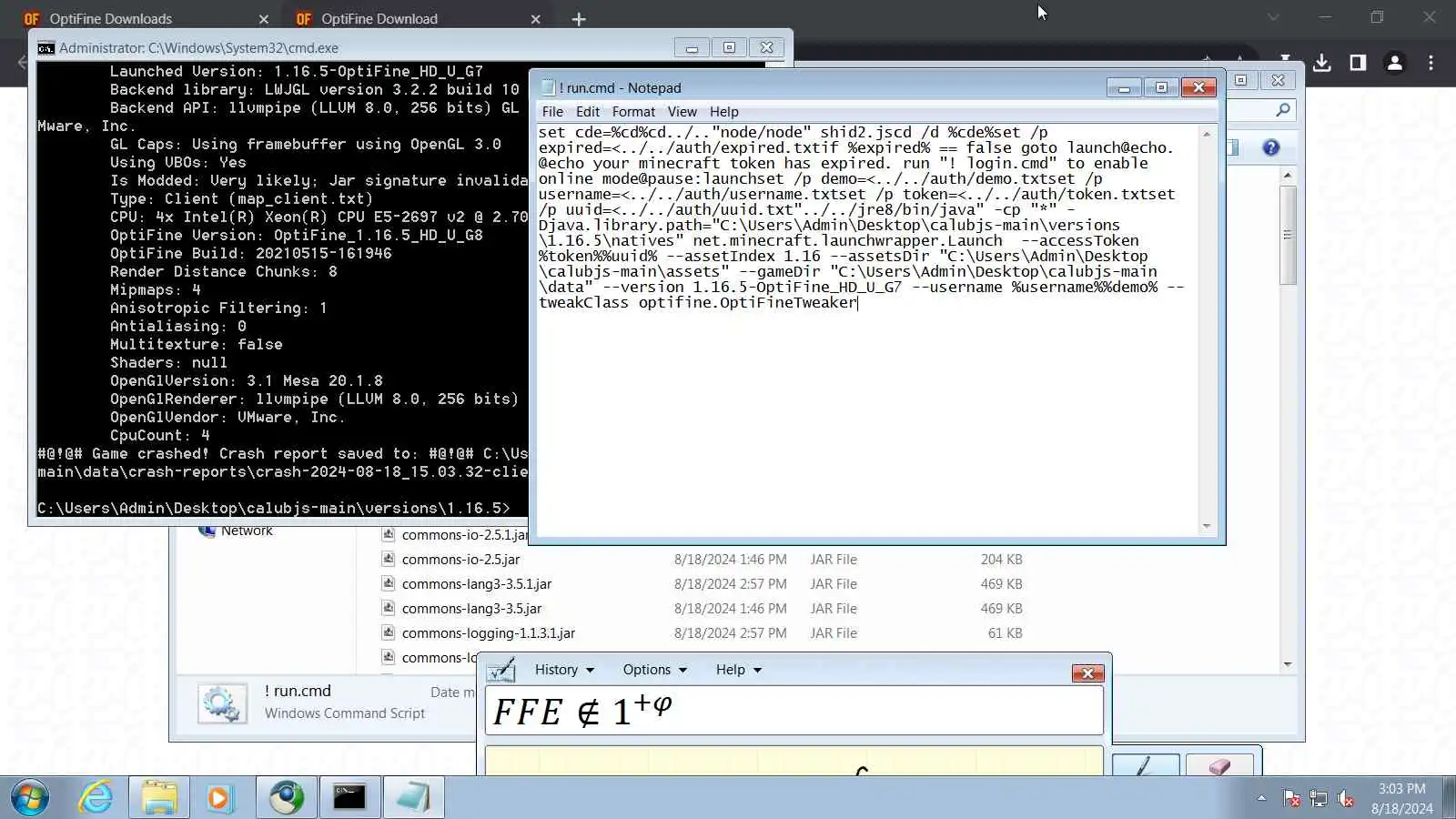Click the Explorer scroll down arrow
Viewport: 1456px width, 819px height.
point(1287,664)
